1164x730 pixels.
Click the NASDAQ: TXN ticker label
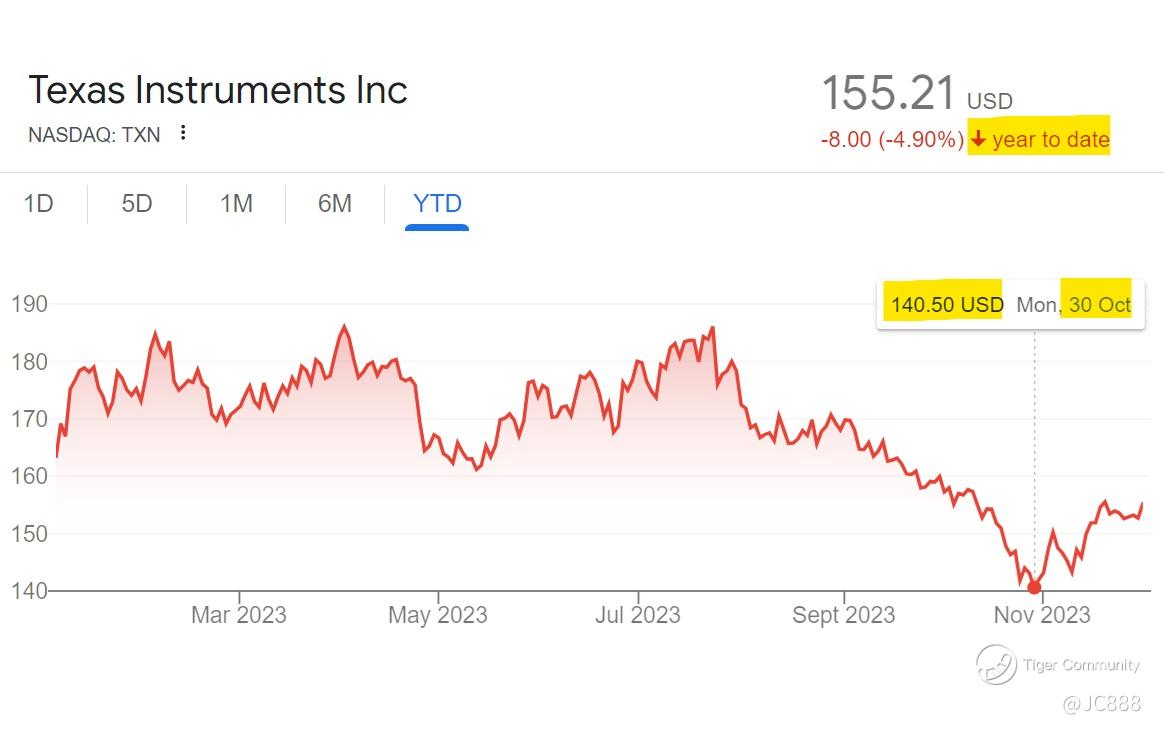94,134
